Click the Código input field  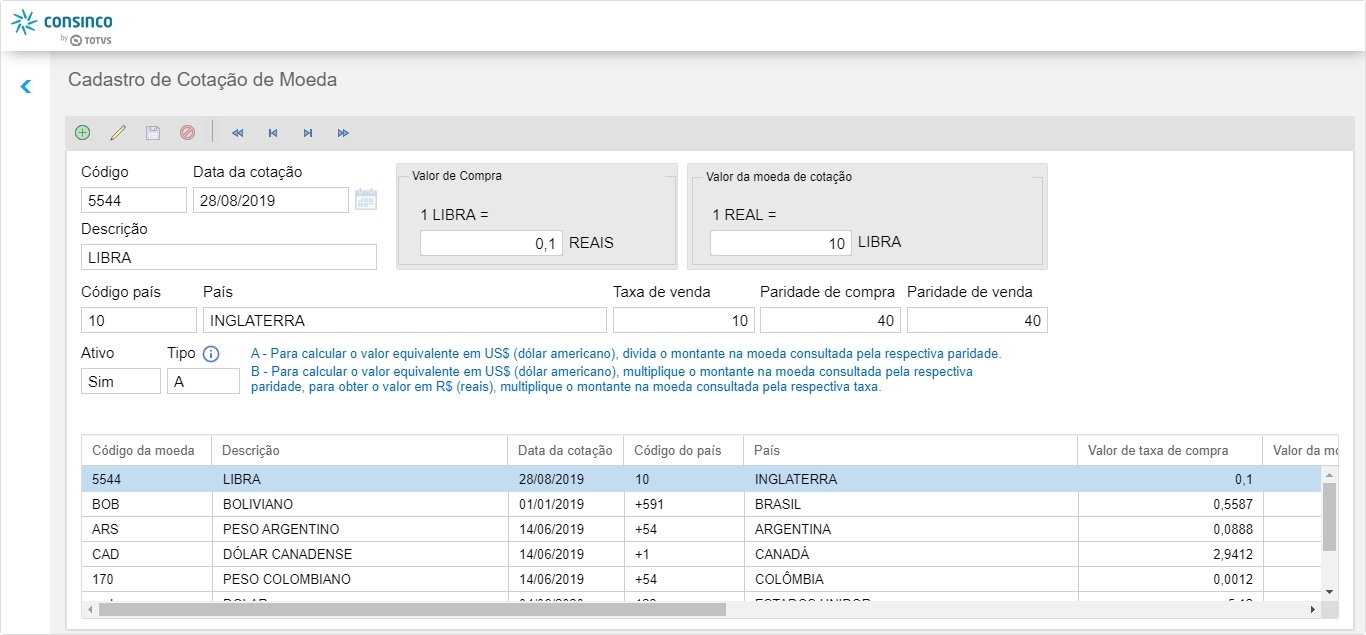coord(134,200)
